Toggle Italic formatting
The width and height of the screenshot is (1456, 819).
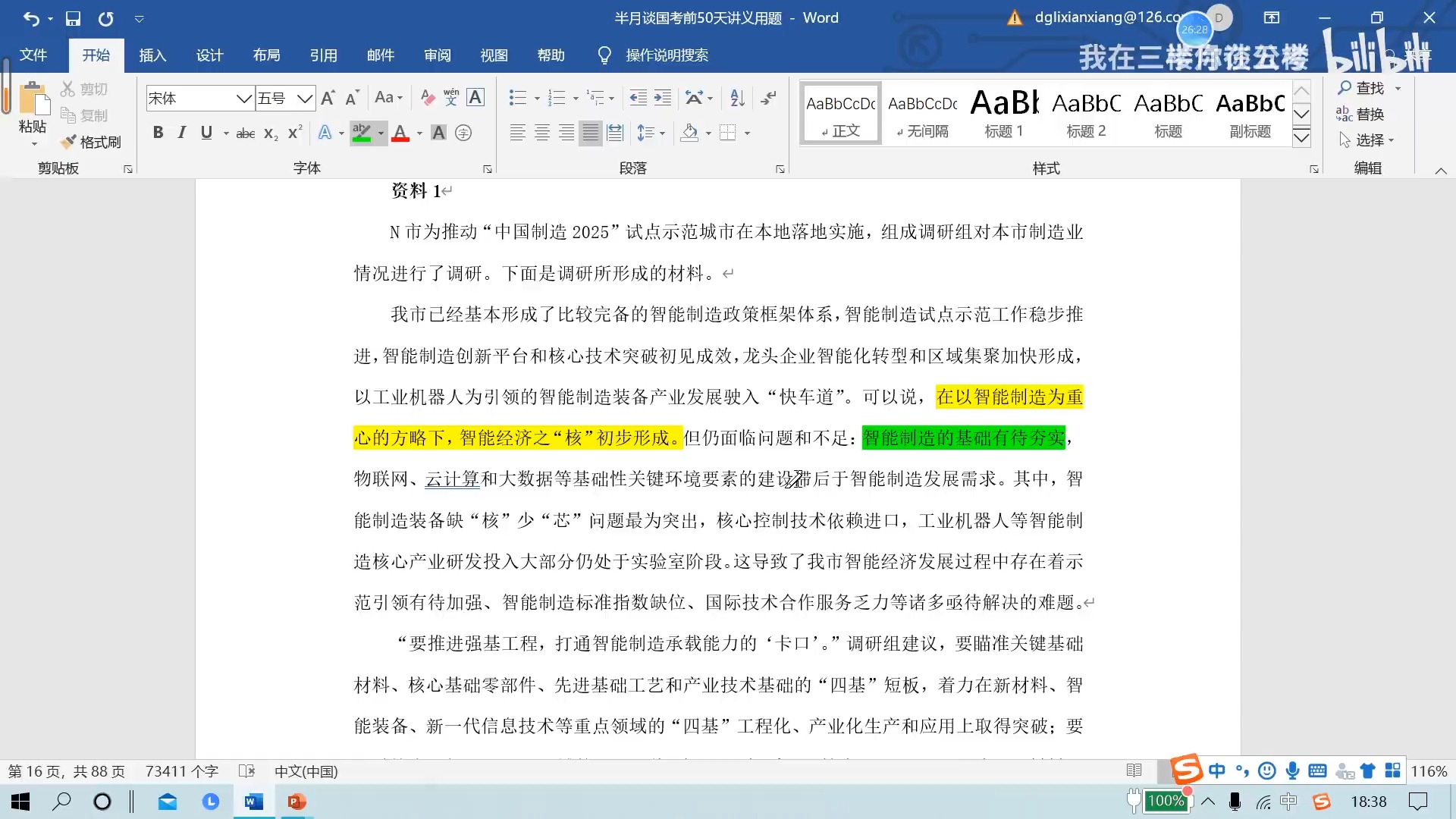(x=182, y=133)
